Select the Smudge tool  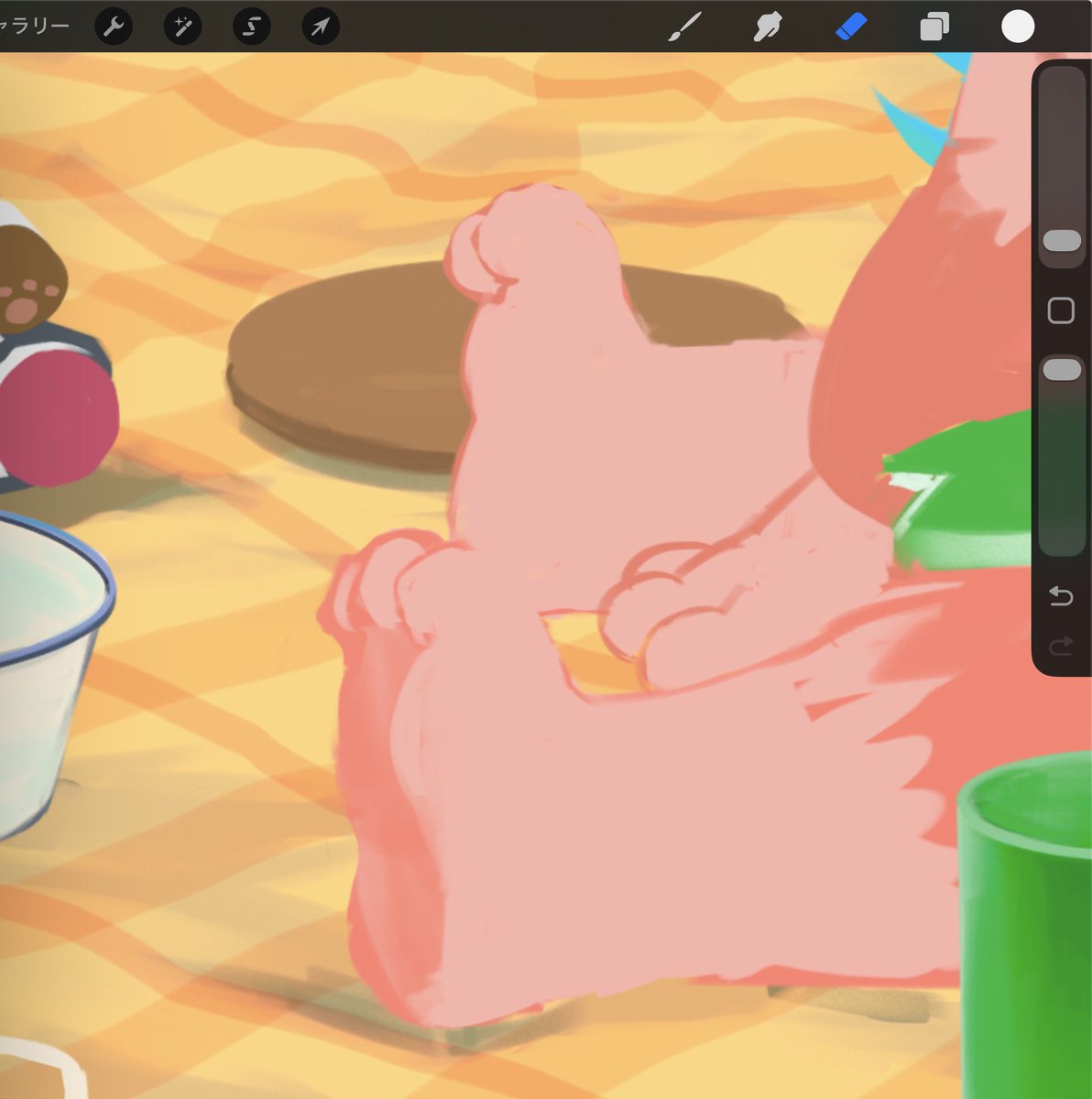click(x=768, y=27)
